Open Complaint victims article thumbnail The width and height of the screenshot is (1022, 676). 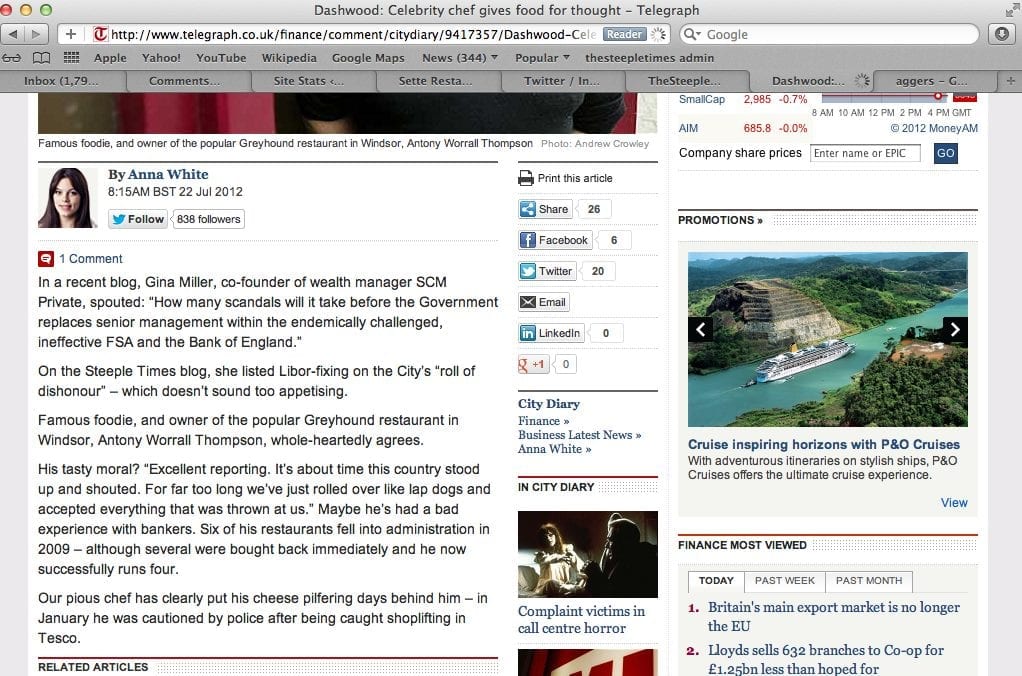[587, 554]
